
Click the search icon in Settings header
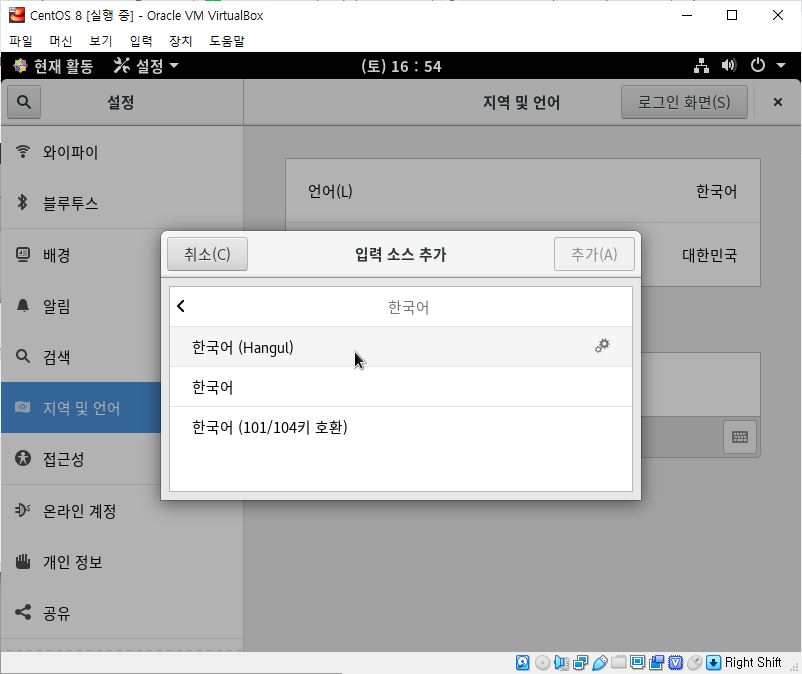click(x=24, y=102)
